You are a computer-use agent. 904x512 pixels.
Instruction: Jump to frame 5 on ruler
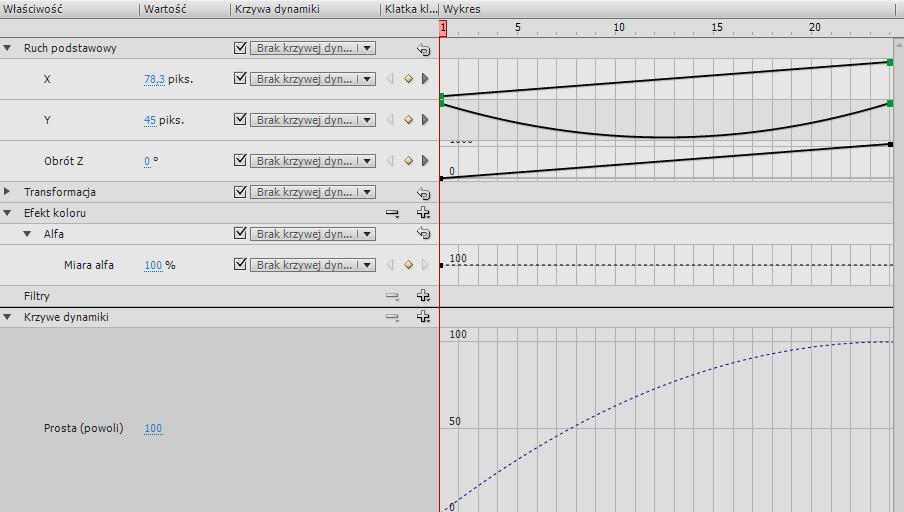click(518, 27)
